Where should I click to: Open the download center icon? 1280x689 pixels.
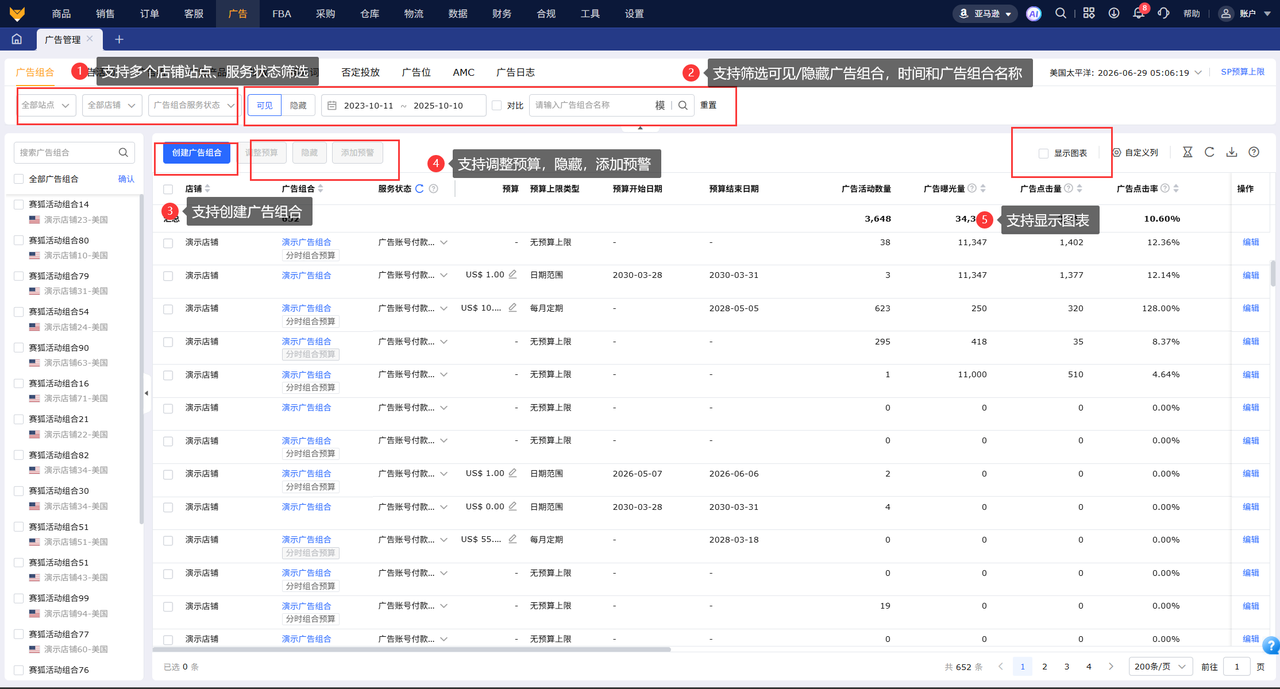click(1114, 13)
